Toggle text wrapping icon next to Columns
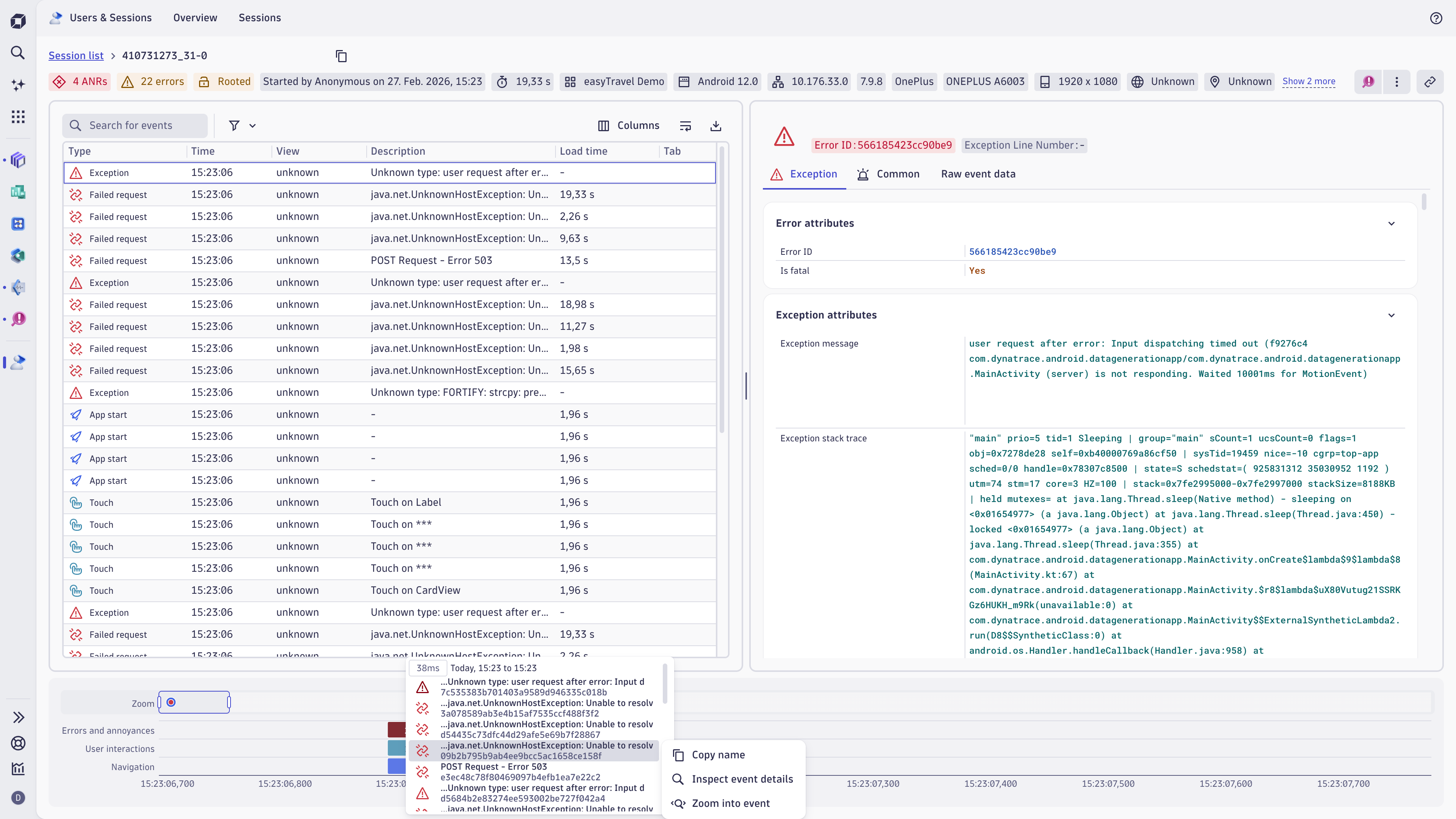This screenshot has height=819, width=1456. (685, 125)
